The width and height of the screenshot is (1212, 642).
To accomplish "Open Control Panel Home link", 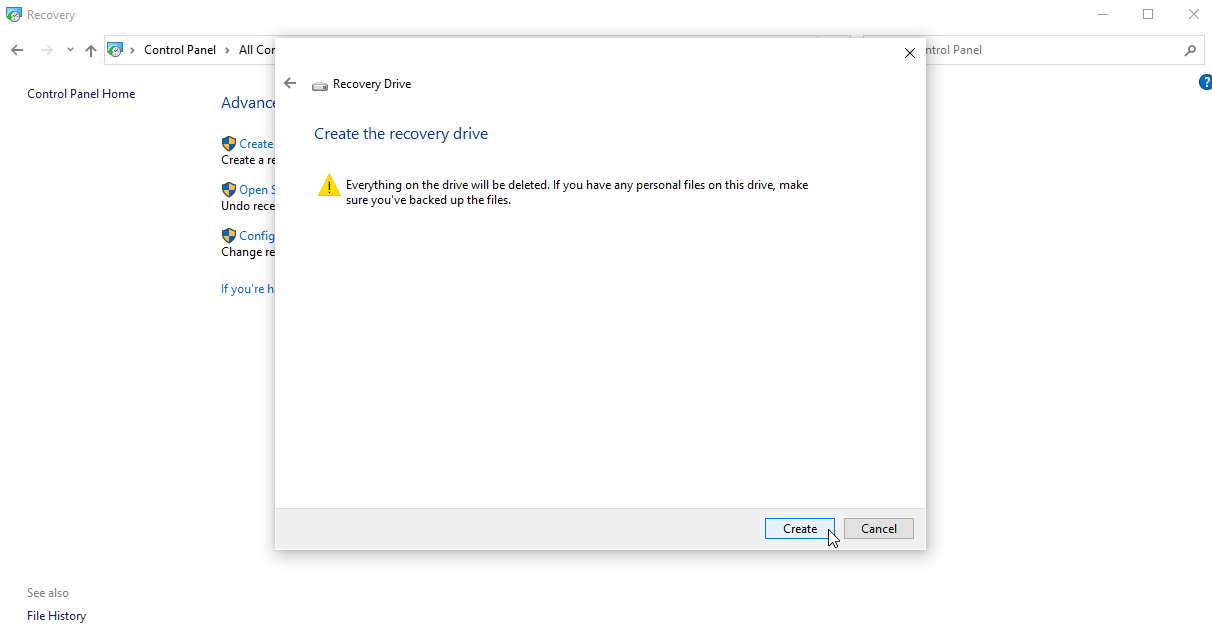I will (x=81, y=94).
